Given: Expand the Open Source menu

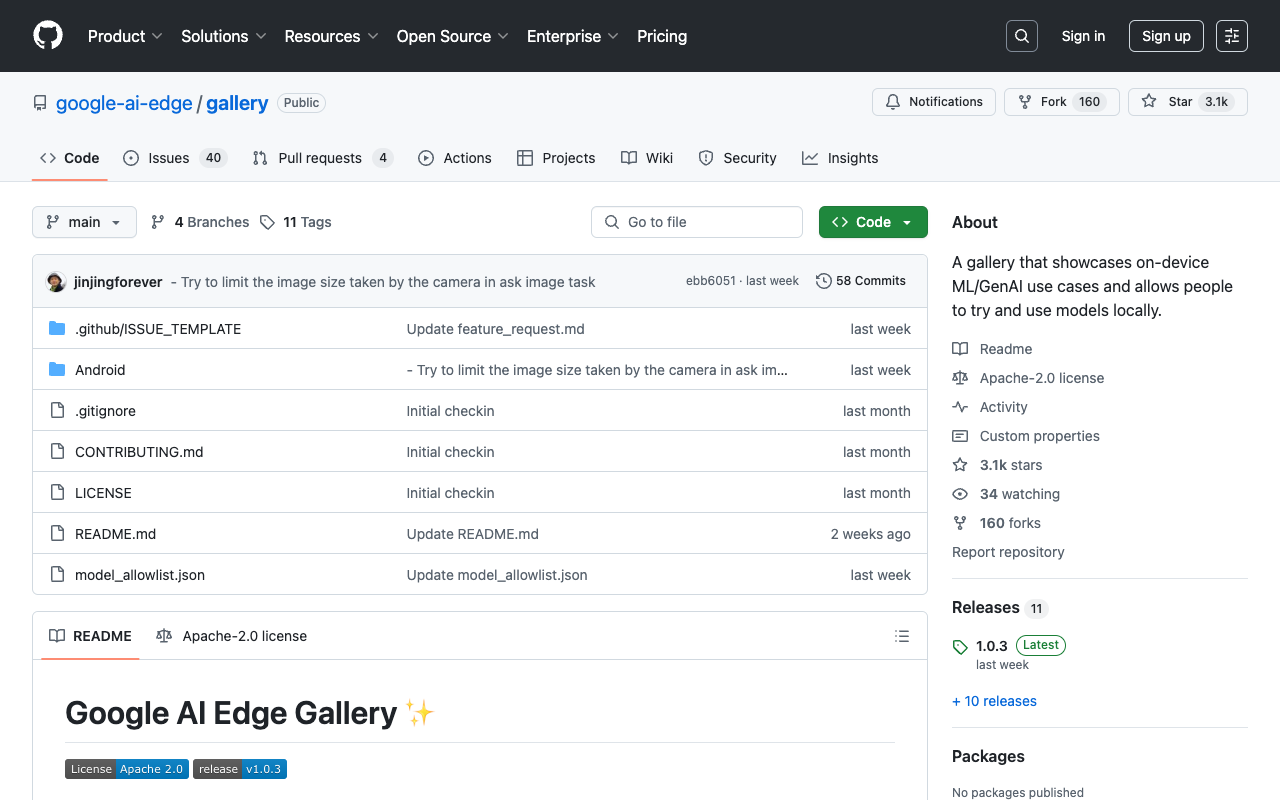Looking at the screenshot, I should pos(453,36).
